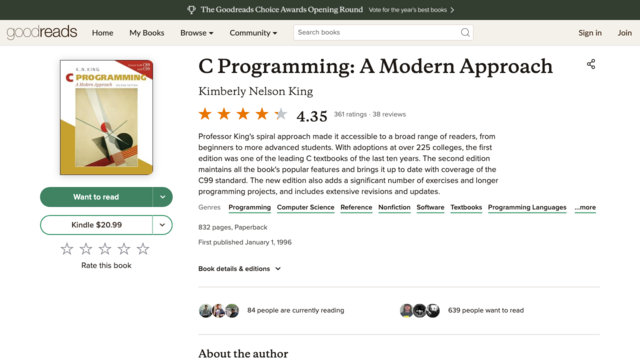
Task: Show more genres via ...more
Action: point(585,207)
